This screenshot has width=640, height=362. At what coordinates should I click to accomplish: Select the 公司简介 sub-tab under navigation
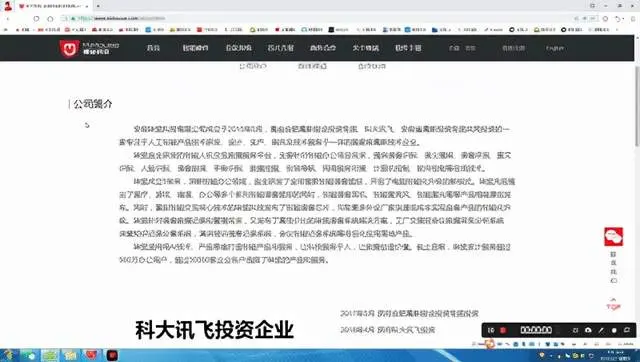[x=253, y=66]
